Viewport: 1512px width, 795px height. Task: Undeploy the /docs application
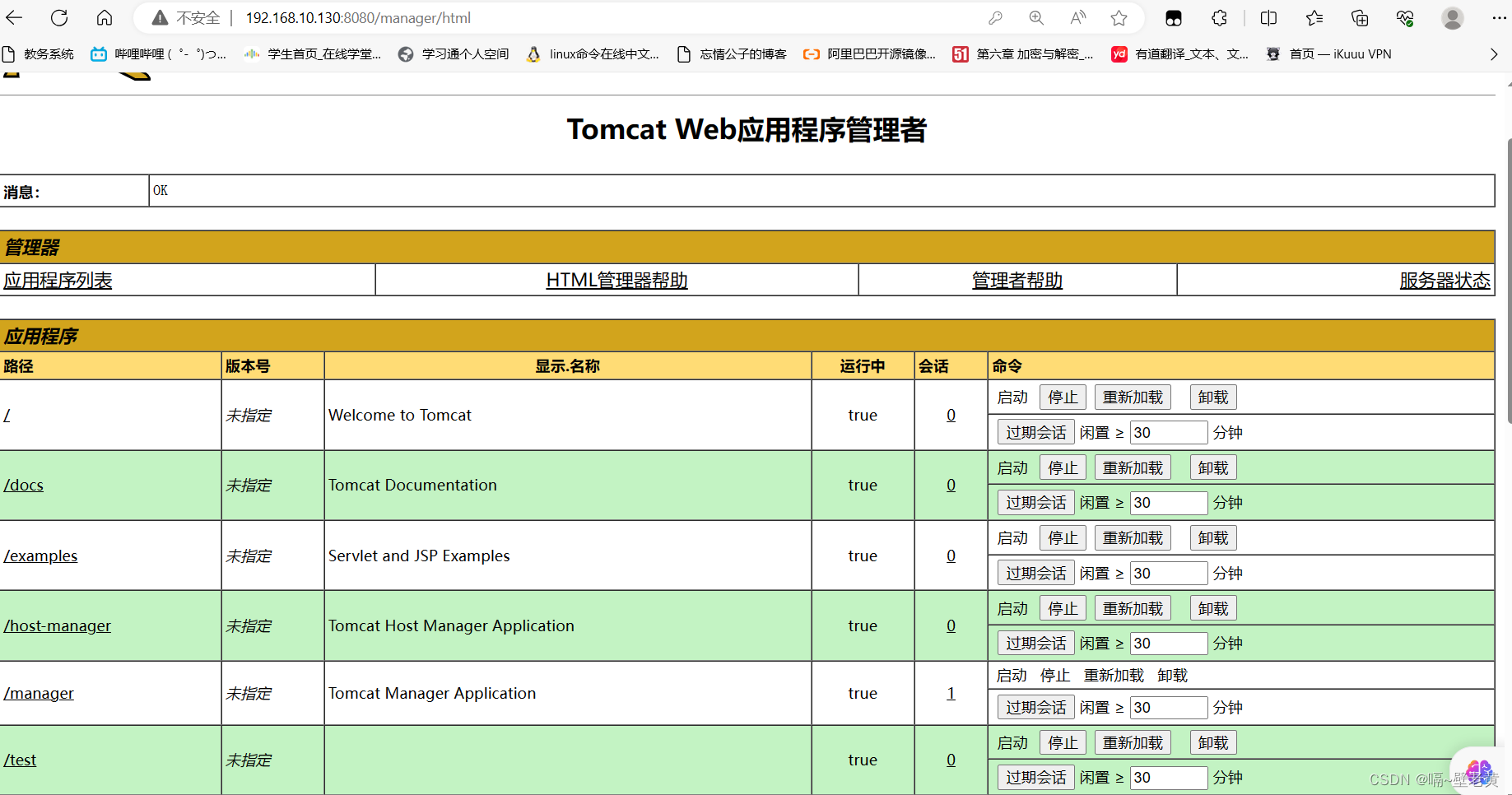tap(1213, 468)
